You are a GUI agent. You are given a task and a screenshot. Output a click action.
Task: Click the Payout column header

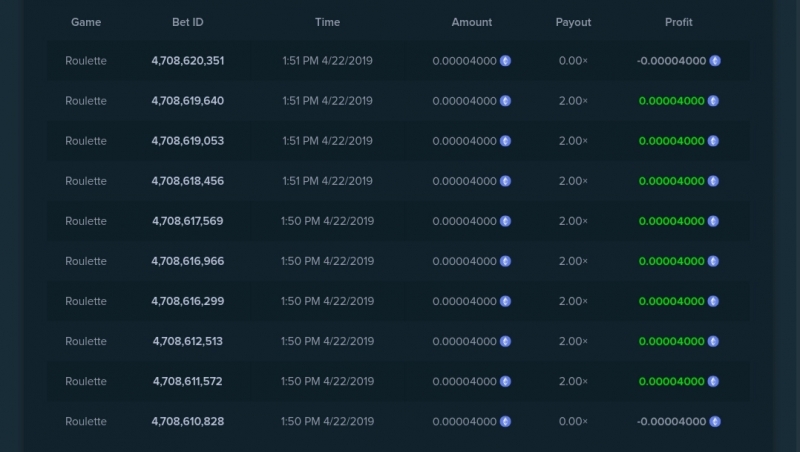click(x=573, y=22)
